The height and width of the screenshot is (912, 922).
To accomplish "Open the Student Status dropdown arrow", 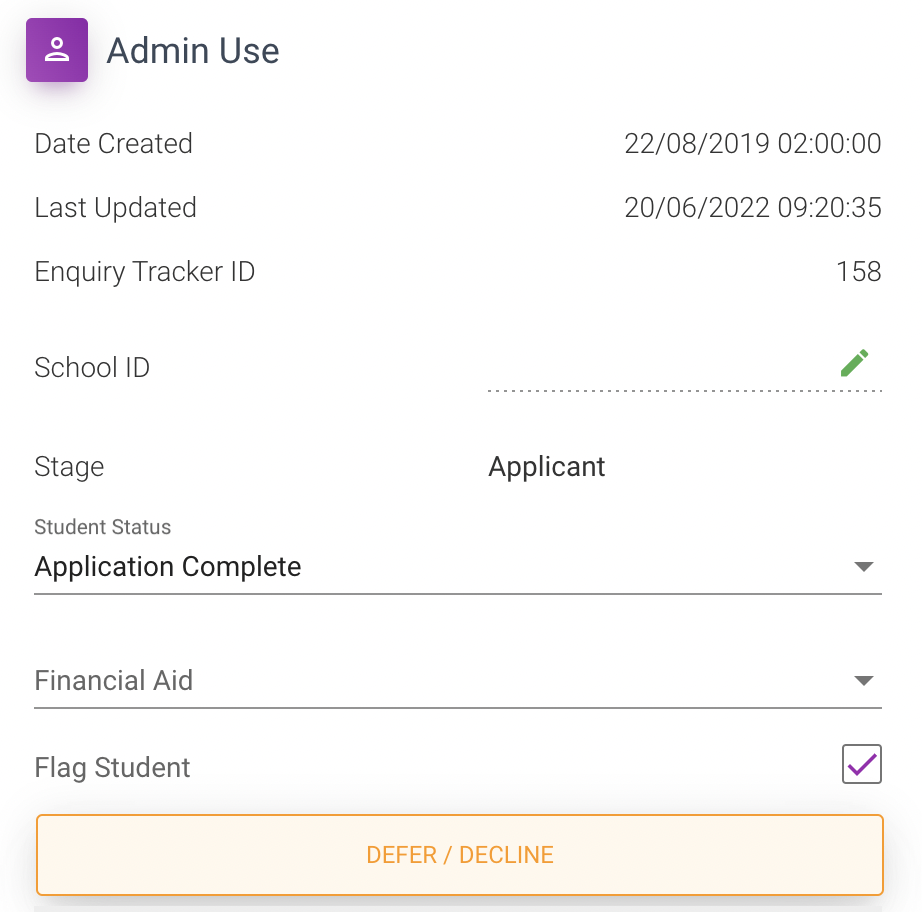I will [x=863, y=567].
